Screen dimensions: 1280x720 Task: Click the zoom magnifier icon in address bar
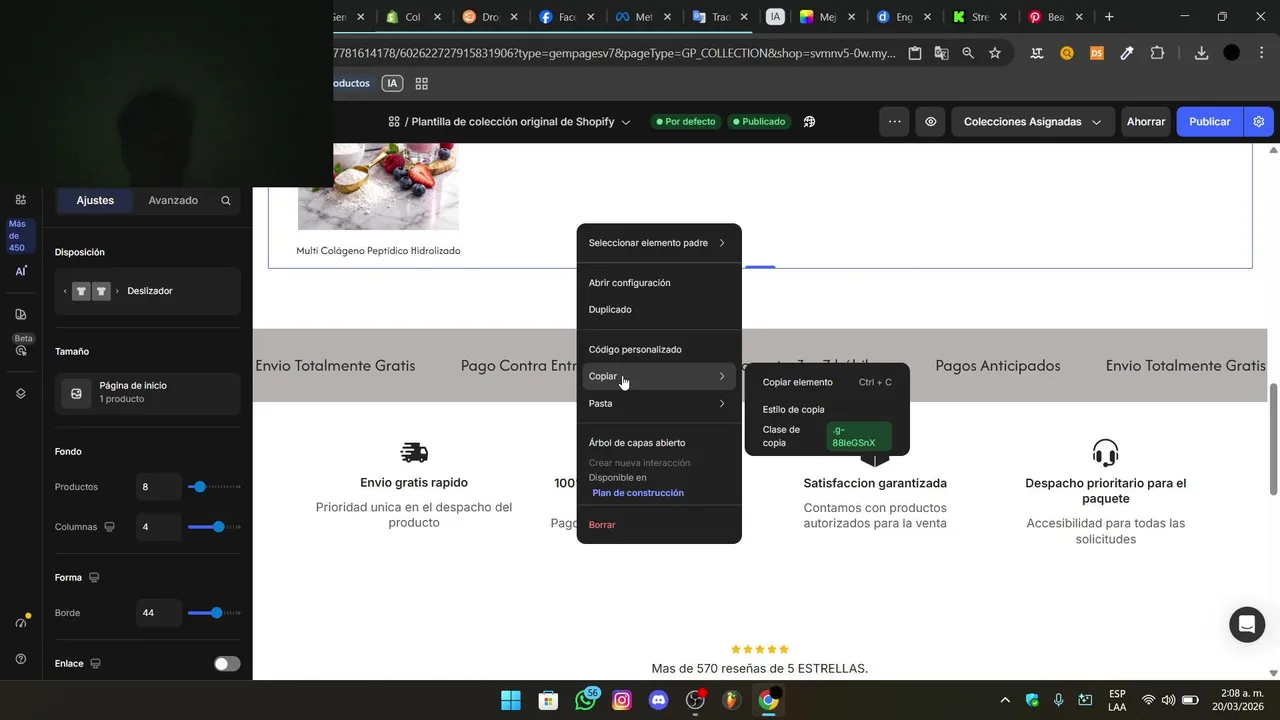coord(968,53)
